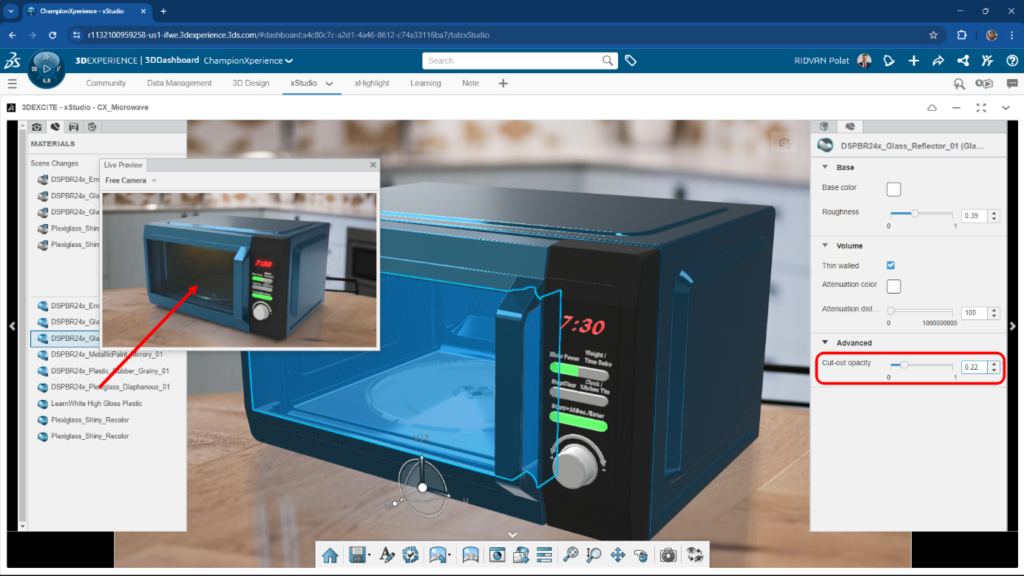Image resolution: width=1024 pixels, height=576 pixels.
Task: Open the ChampionXperience dashboard dropdown
Action: point(248,61)
